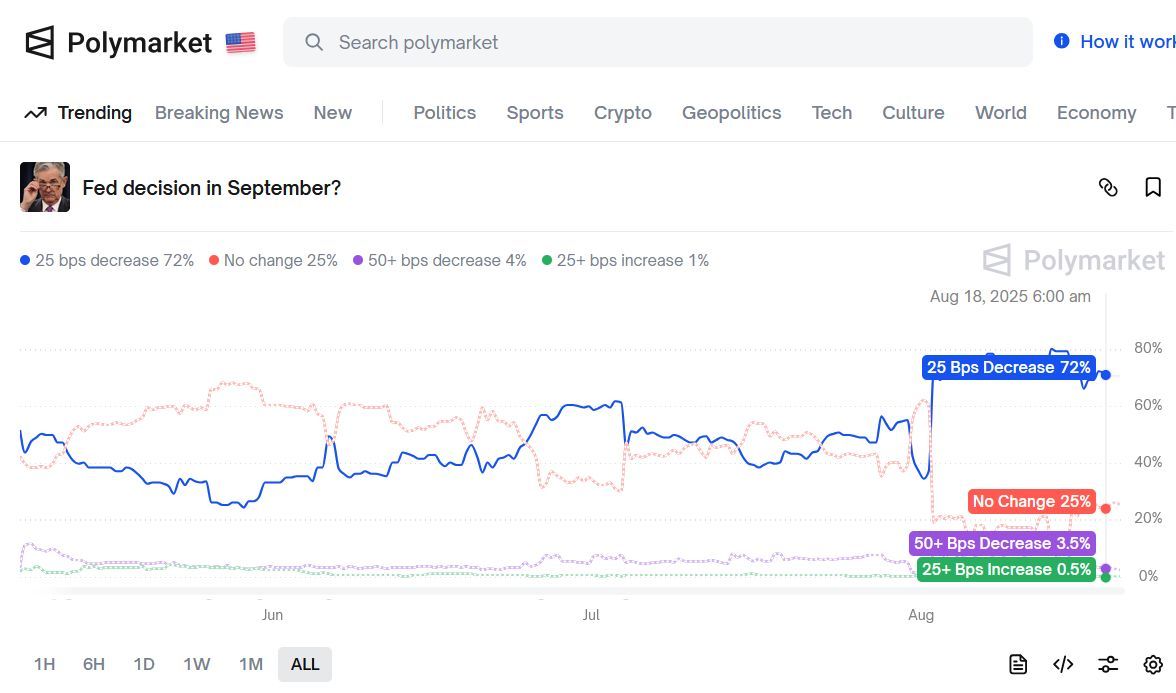Viewport: 1176px width, 693px height.
Task: Click the US flag icon
Action: (x=241, y=43)
